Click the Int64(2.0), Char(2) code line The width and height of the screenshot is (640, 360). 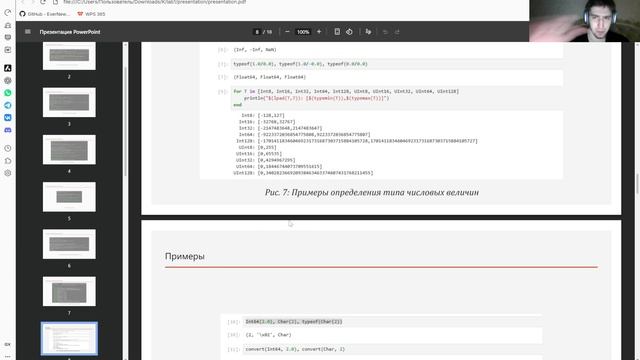point(294,322)
